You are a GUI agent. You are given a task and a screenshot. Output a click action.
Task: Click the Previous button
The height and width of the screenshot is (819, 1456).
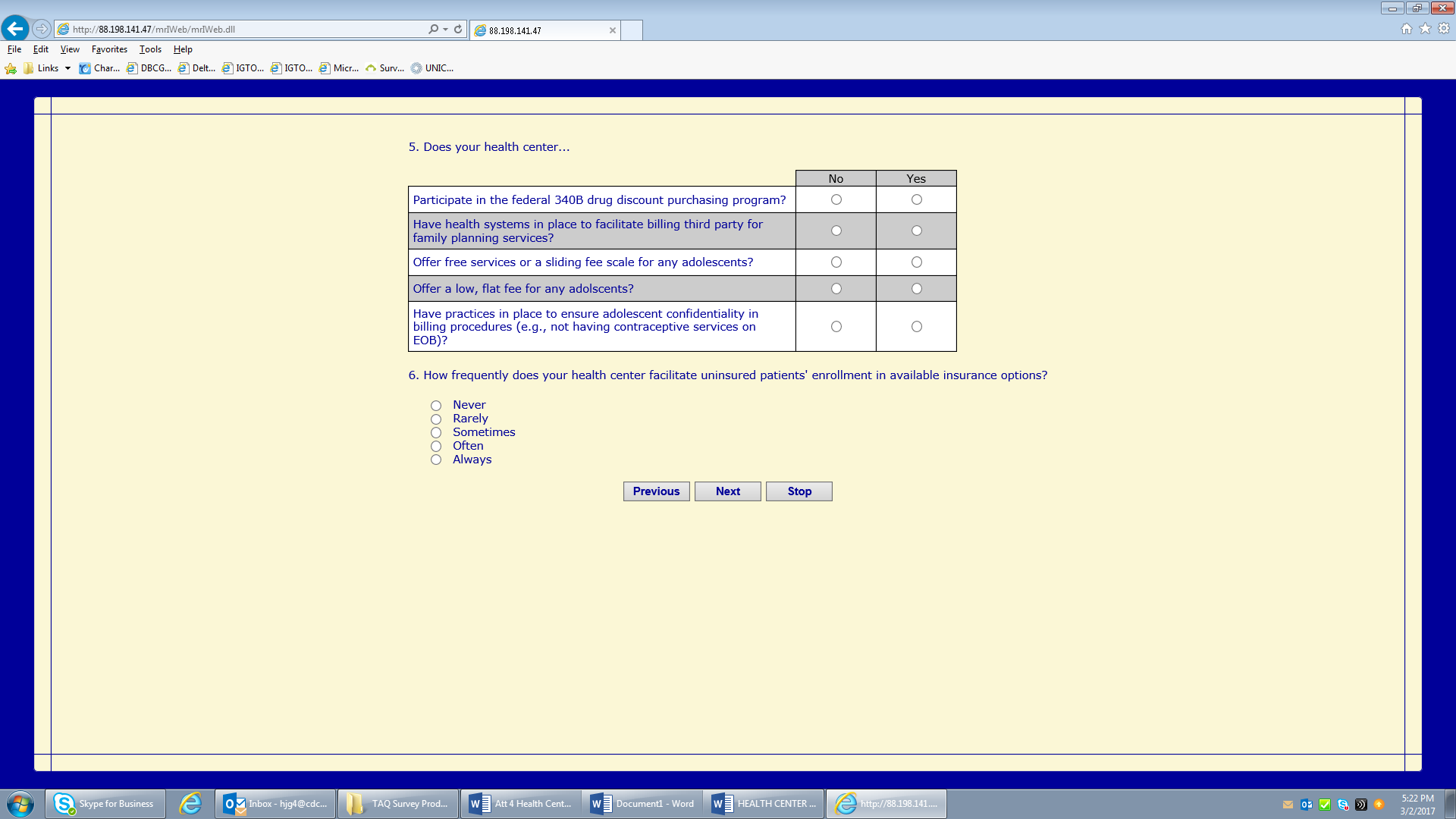pyautogui.click(x=656, y=491)
